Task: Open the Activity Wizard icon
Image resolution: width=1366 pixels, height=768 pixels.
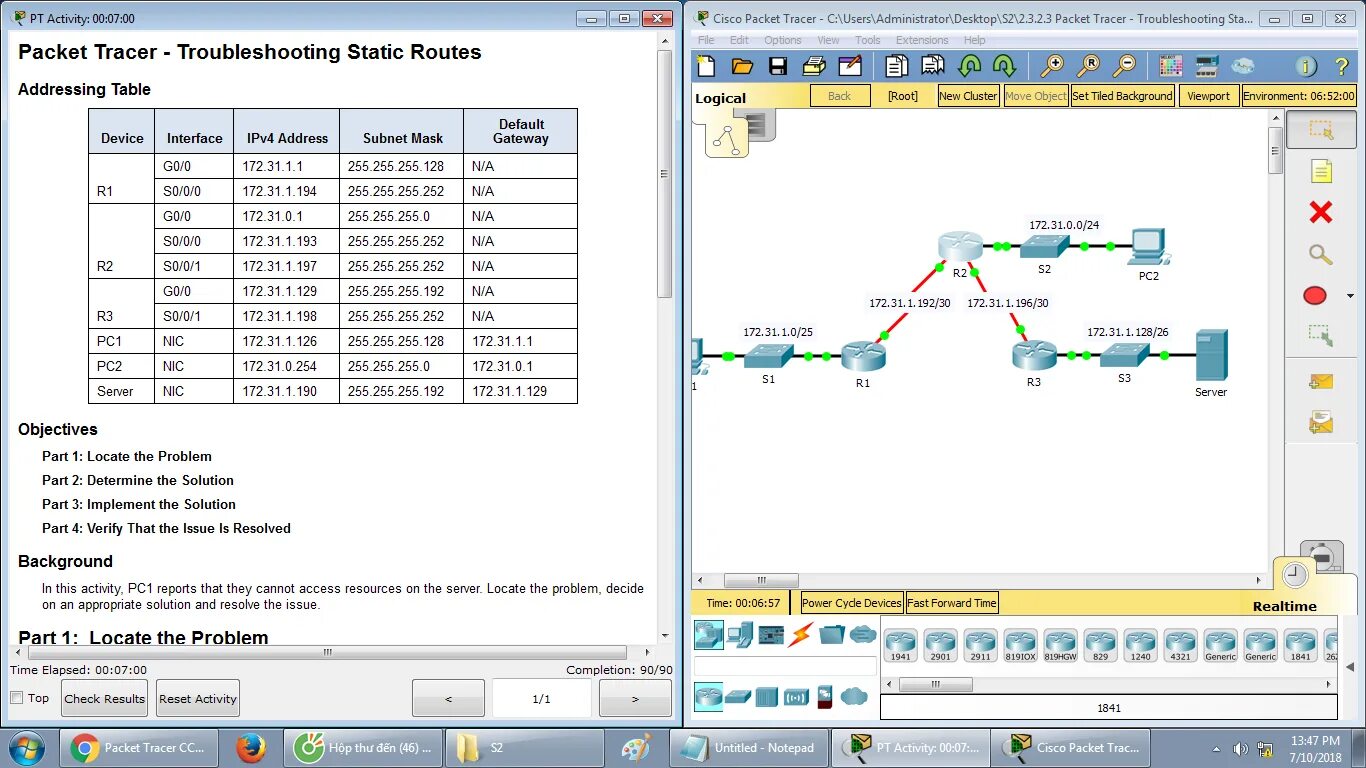Action: point(850,67)
